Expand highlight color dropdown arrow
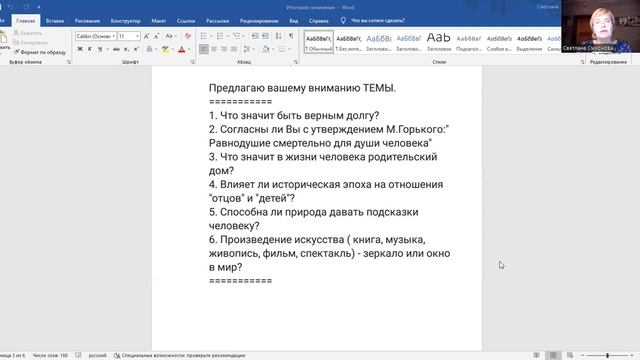 click(x=173, y=49)
